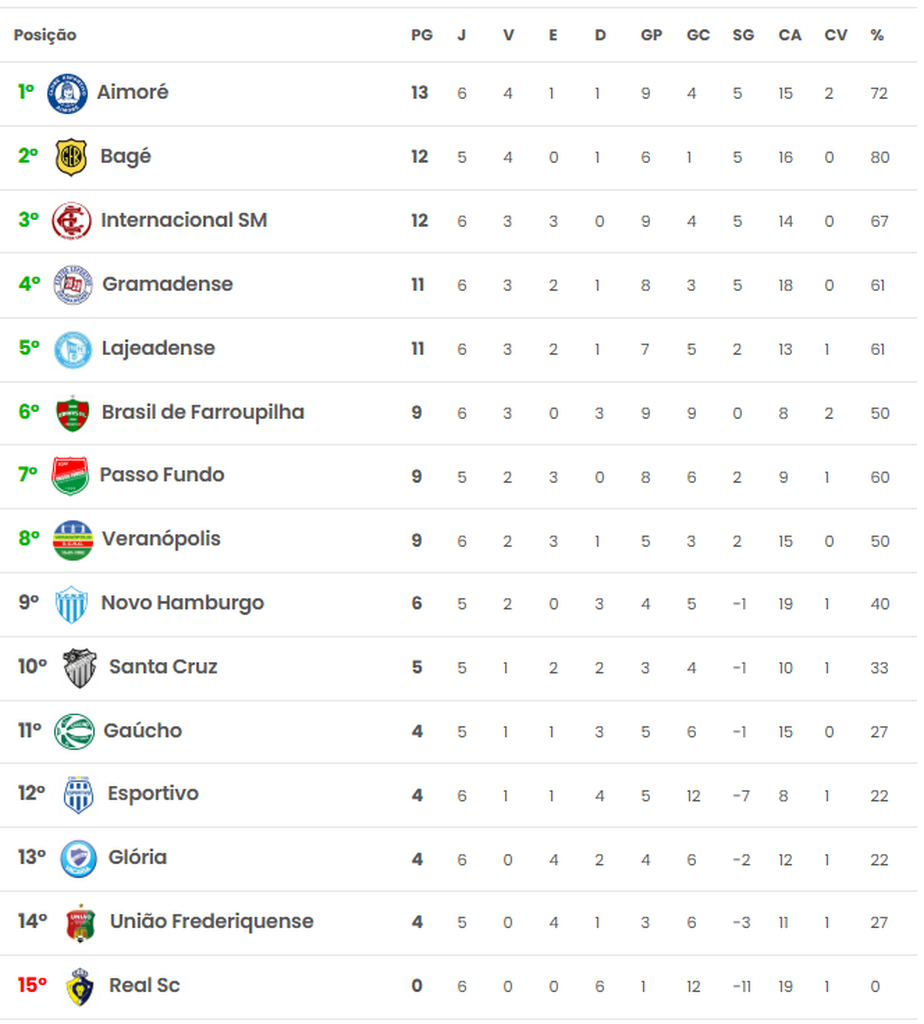Select the Posição column header
Image resolution: width=924 pixels, height=1024 pixels.
45,35
